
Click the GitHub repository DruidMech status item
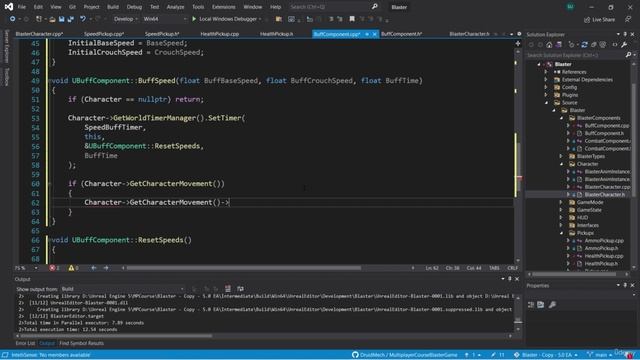coord(404,355)
